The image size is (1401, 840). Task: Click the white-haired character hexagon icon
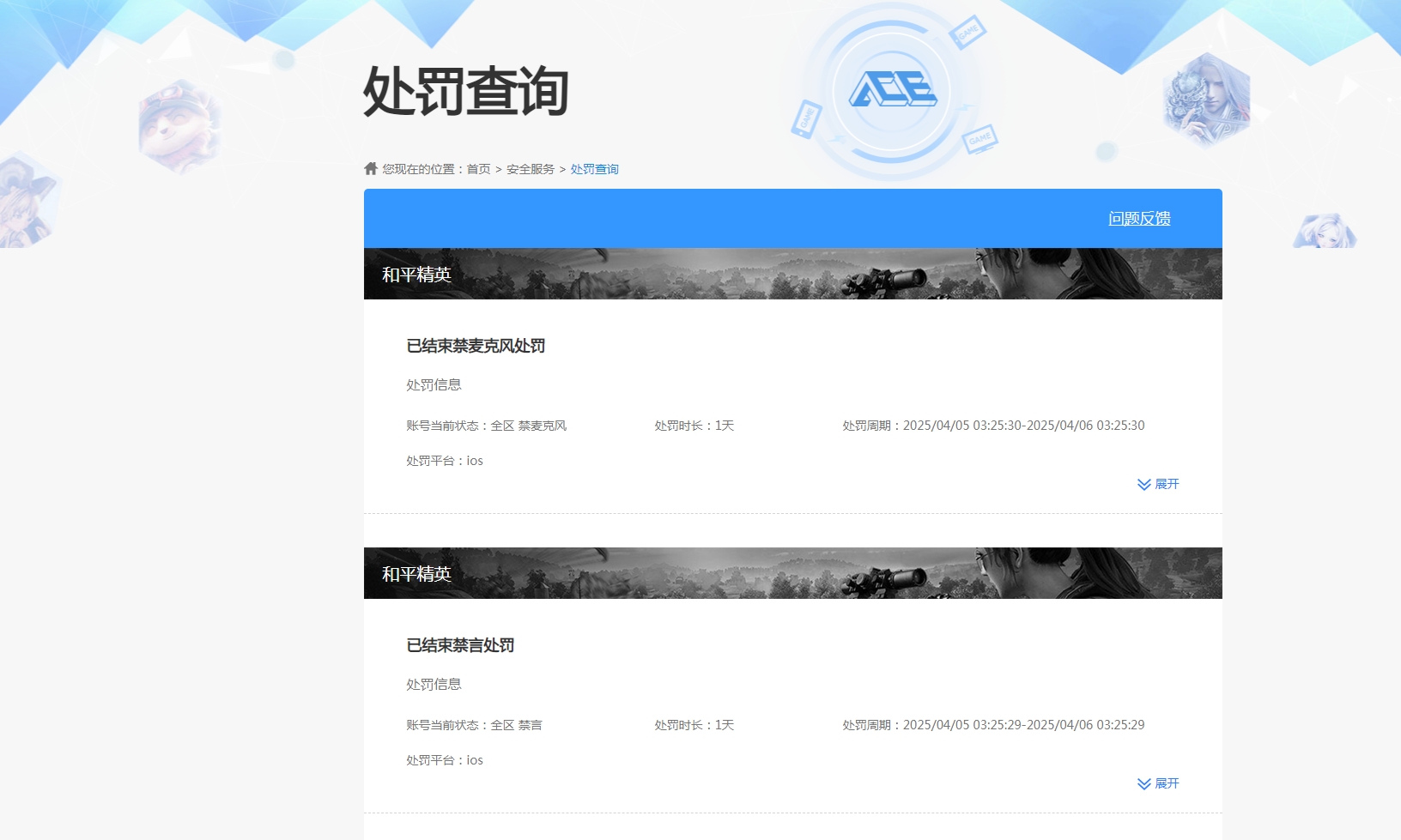coord(1206,99)
